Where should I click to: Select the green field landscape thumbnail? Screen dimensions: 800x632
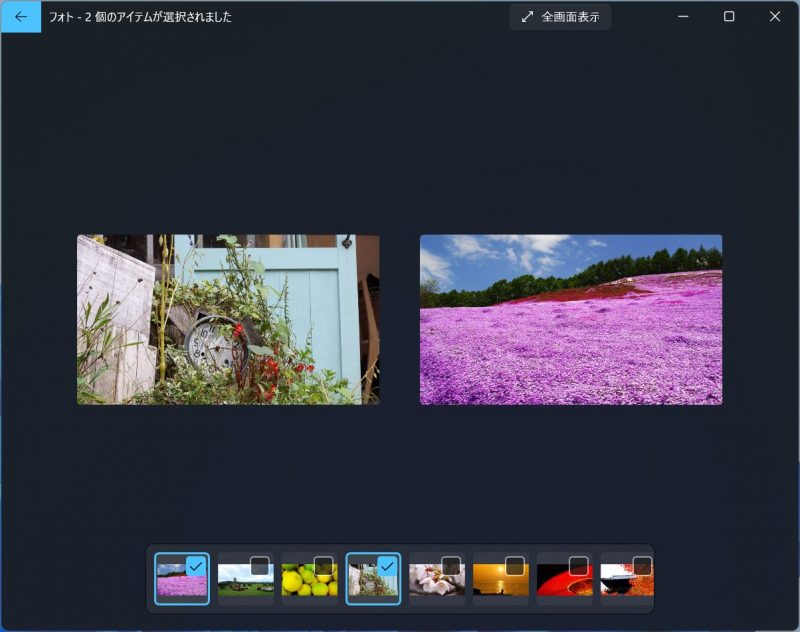coord(245,579)
